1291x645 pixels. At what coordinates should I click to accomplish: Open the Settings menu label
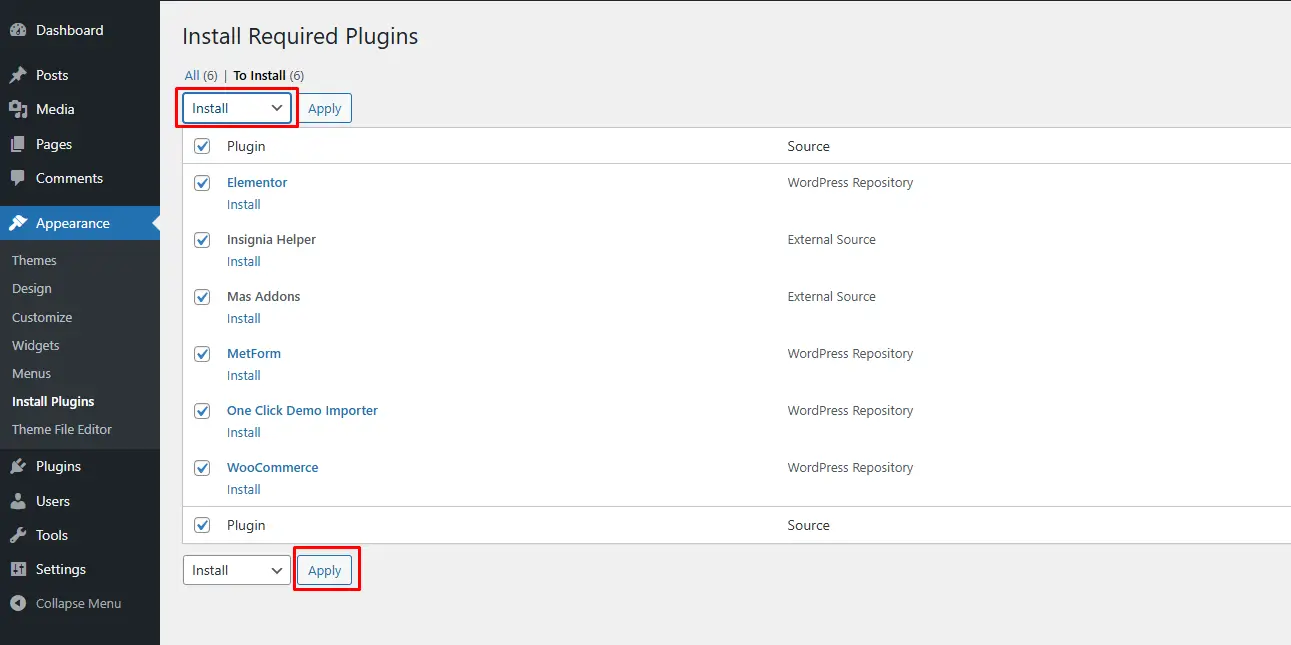click(61, 569)
